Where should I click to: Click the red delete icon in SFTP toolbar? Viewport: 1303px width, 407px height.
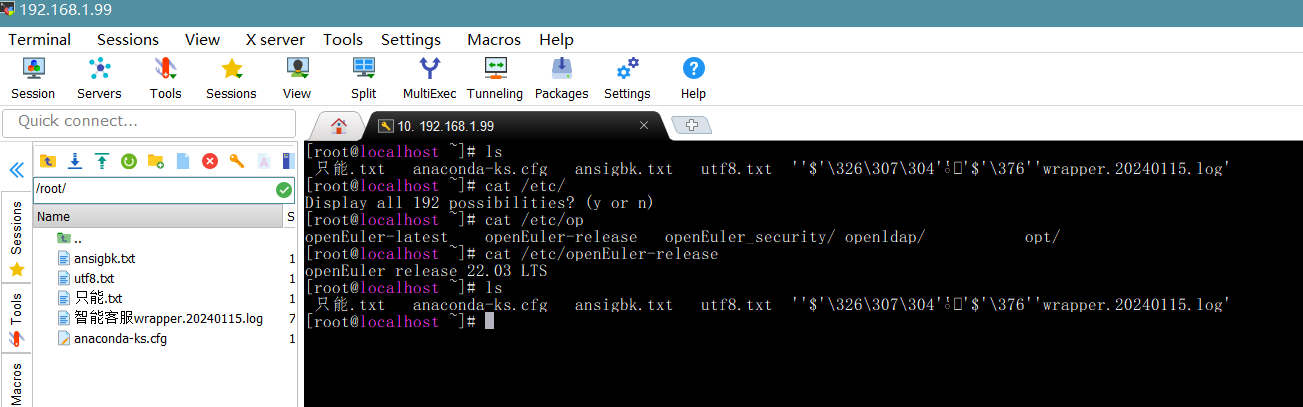(210, 161)
